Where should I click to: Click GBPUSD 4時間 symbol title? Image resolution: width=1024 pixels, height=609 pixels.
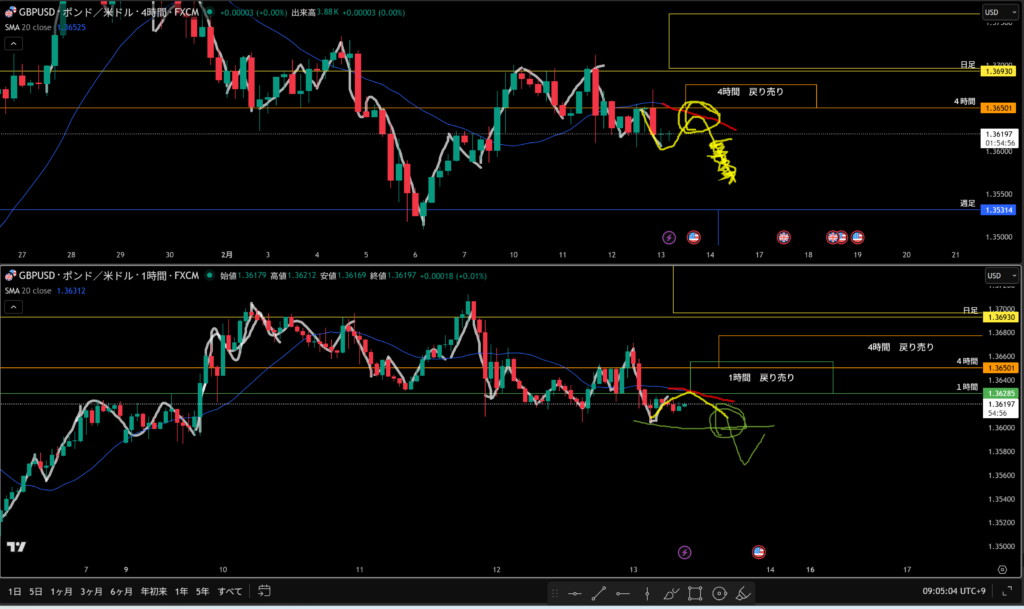click(x=100, y=11)
